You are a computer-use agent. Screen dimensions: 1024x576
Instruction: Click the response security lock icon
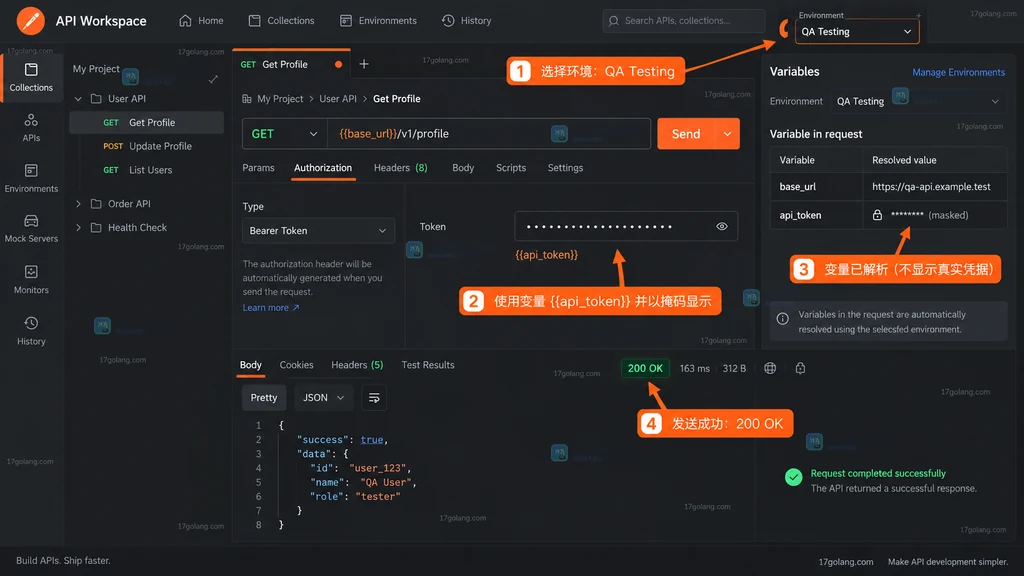(x=800, y=368)
